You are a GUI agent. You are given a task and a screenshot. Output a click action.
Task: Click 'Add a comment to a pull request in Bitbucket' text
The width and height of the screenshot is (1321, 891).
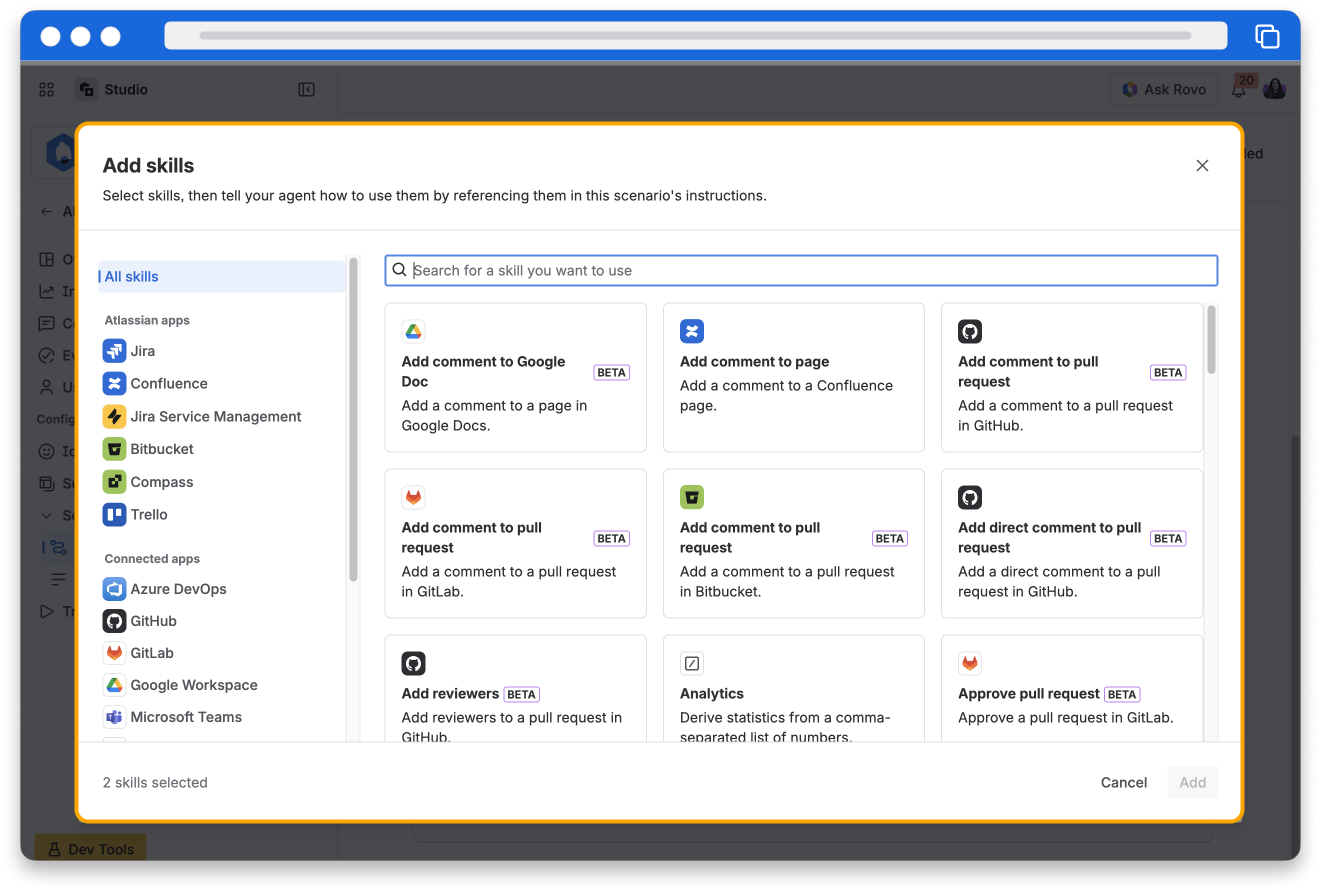point(787,582)
